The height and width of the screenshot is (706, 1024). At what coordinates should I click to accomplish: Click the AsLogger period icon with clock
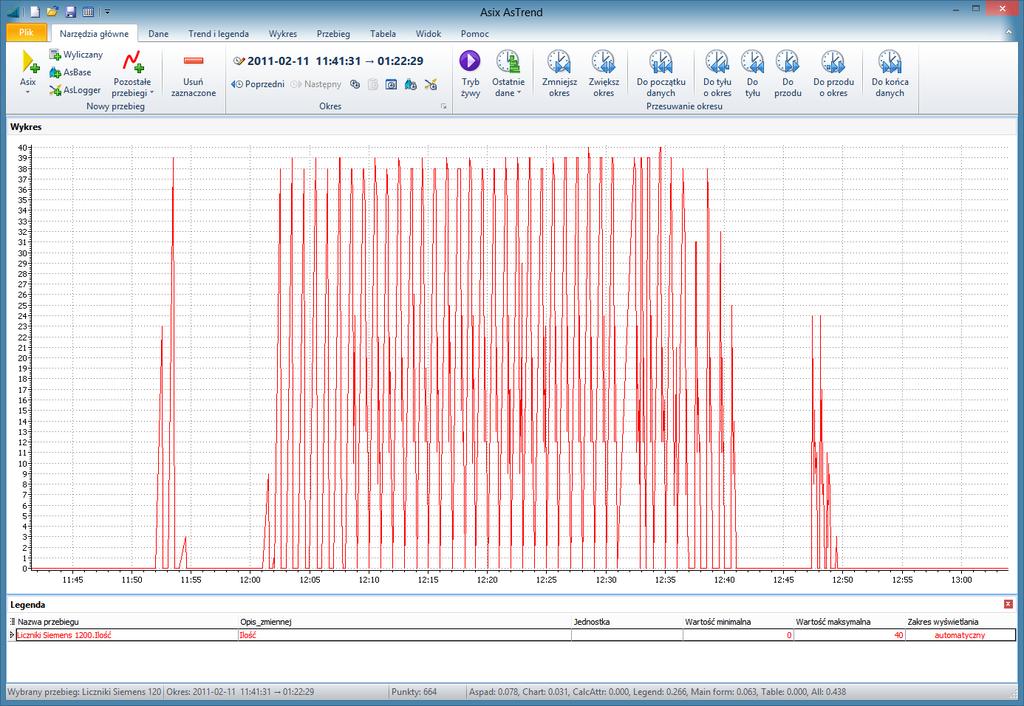(x=430, y=84)
